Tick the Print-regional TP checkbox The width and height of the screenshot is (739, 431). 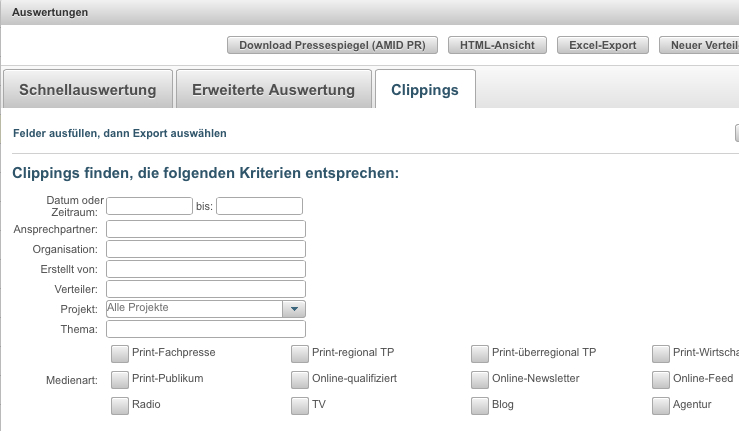tap(300, 353)
